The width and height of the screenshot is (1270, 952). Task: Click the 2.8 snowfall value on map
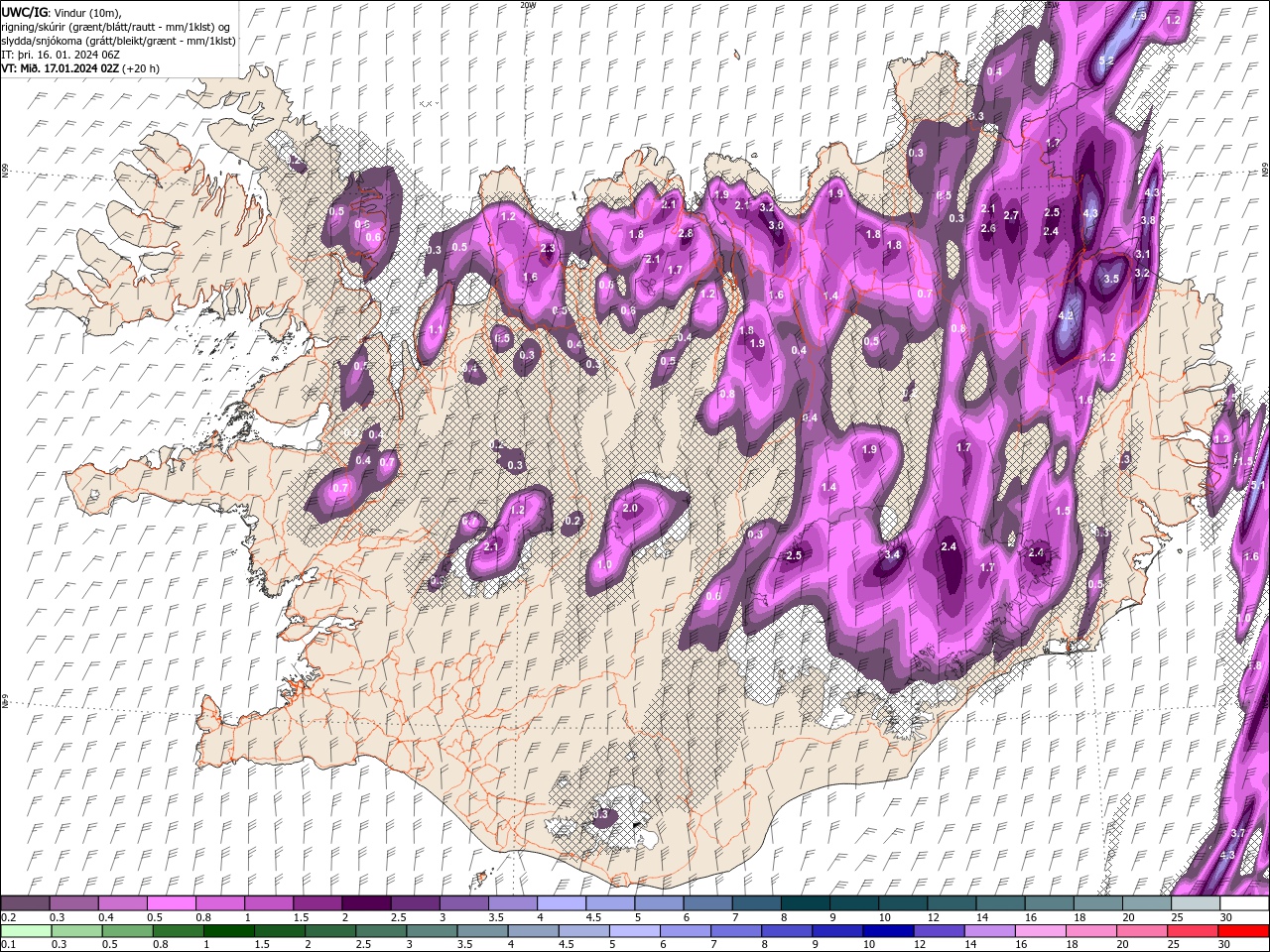click(686, 233)
